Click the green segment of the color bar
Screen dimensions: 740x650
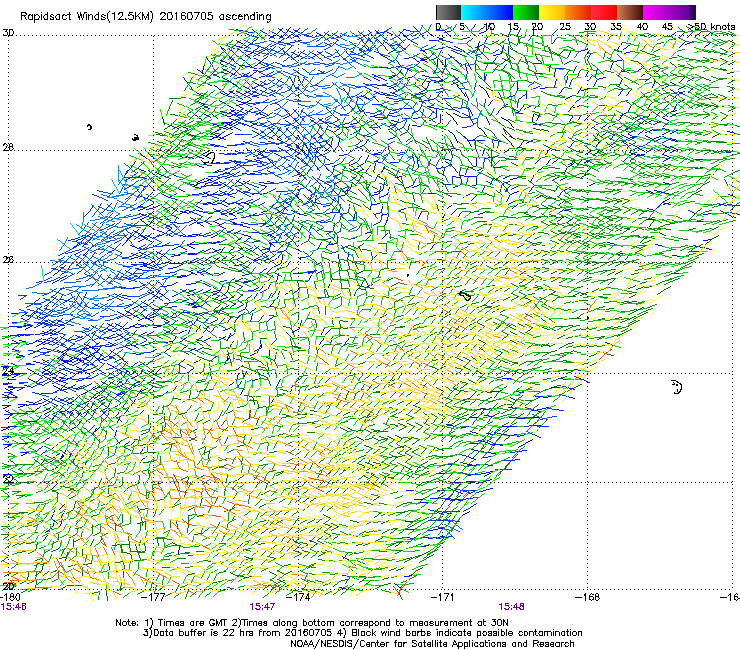[x=526, y=12]
